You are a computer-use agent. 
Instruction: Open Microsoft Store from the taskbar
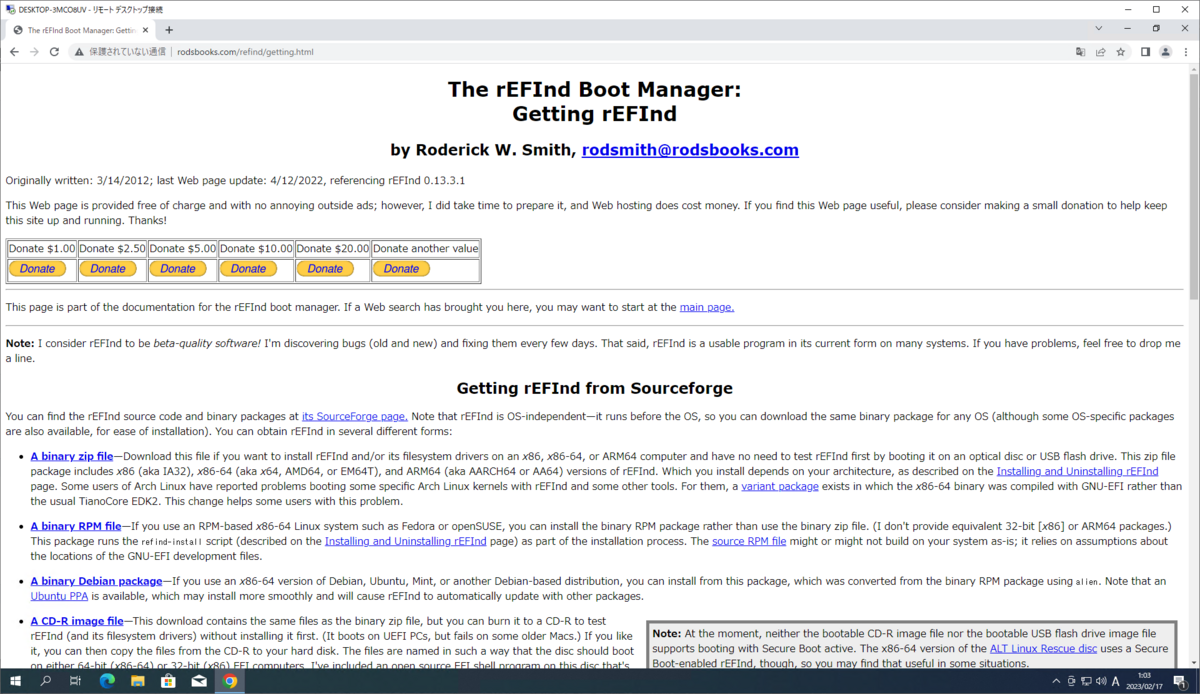coord(168,681)
